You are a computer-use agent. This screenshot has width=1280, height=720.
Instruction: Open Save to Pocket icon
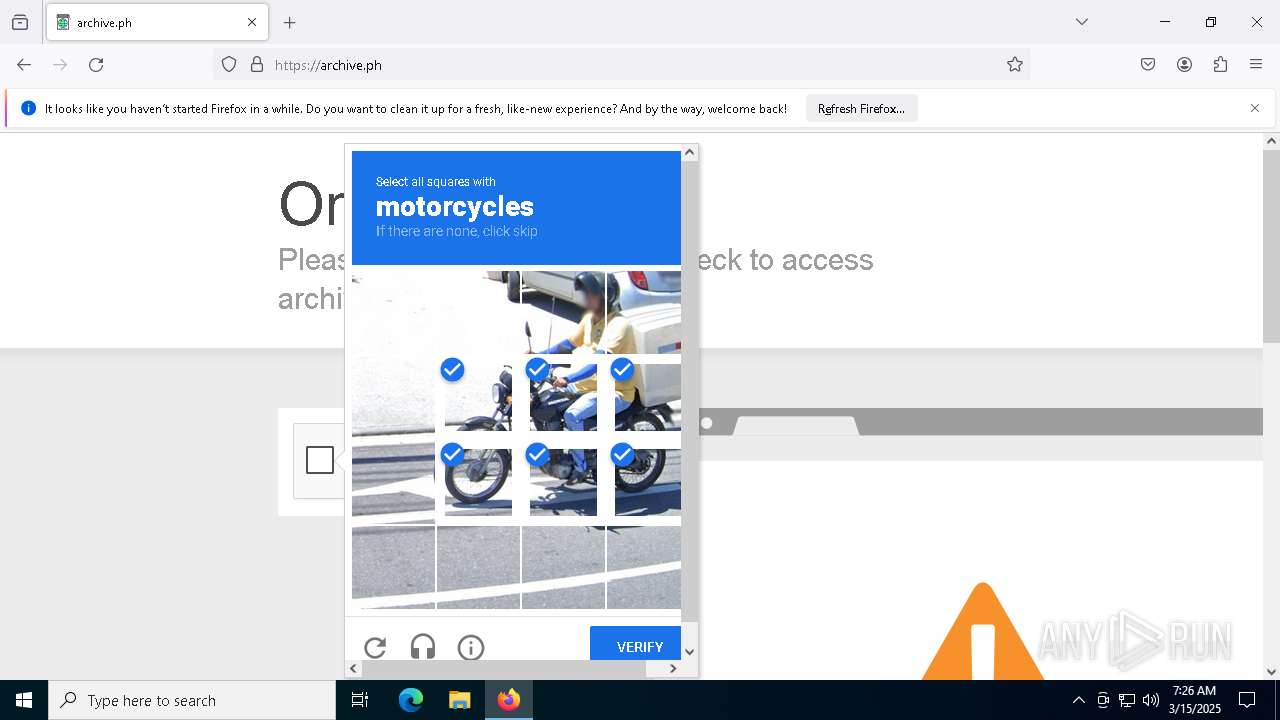pyautogui.click(x=1148, y=65)
